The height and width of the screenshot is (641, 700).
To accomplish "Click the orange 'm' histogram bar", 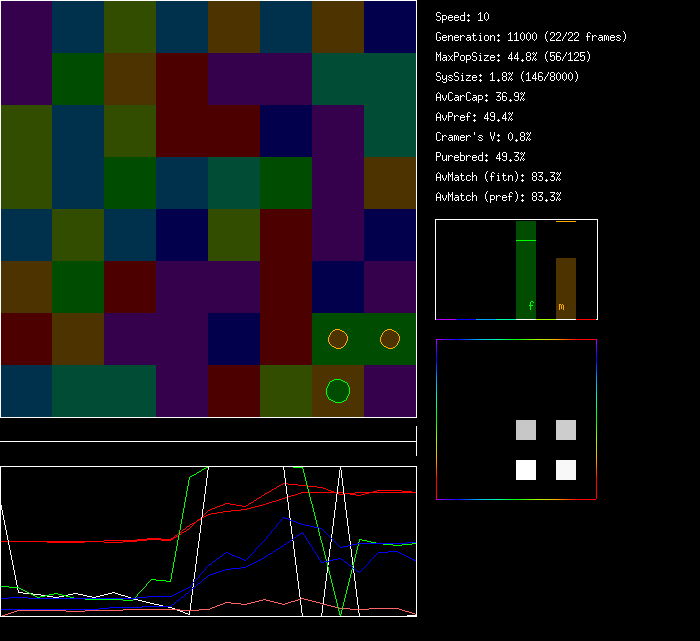I will tap(566, 288).
